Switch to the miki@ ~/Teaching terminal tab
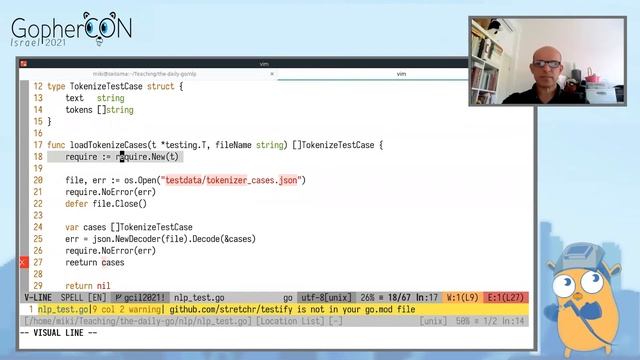Viewport: 640px width, 360px height. 144,74
